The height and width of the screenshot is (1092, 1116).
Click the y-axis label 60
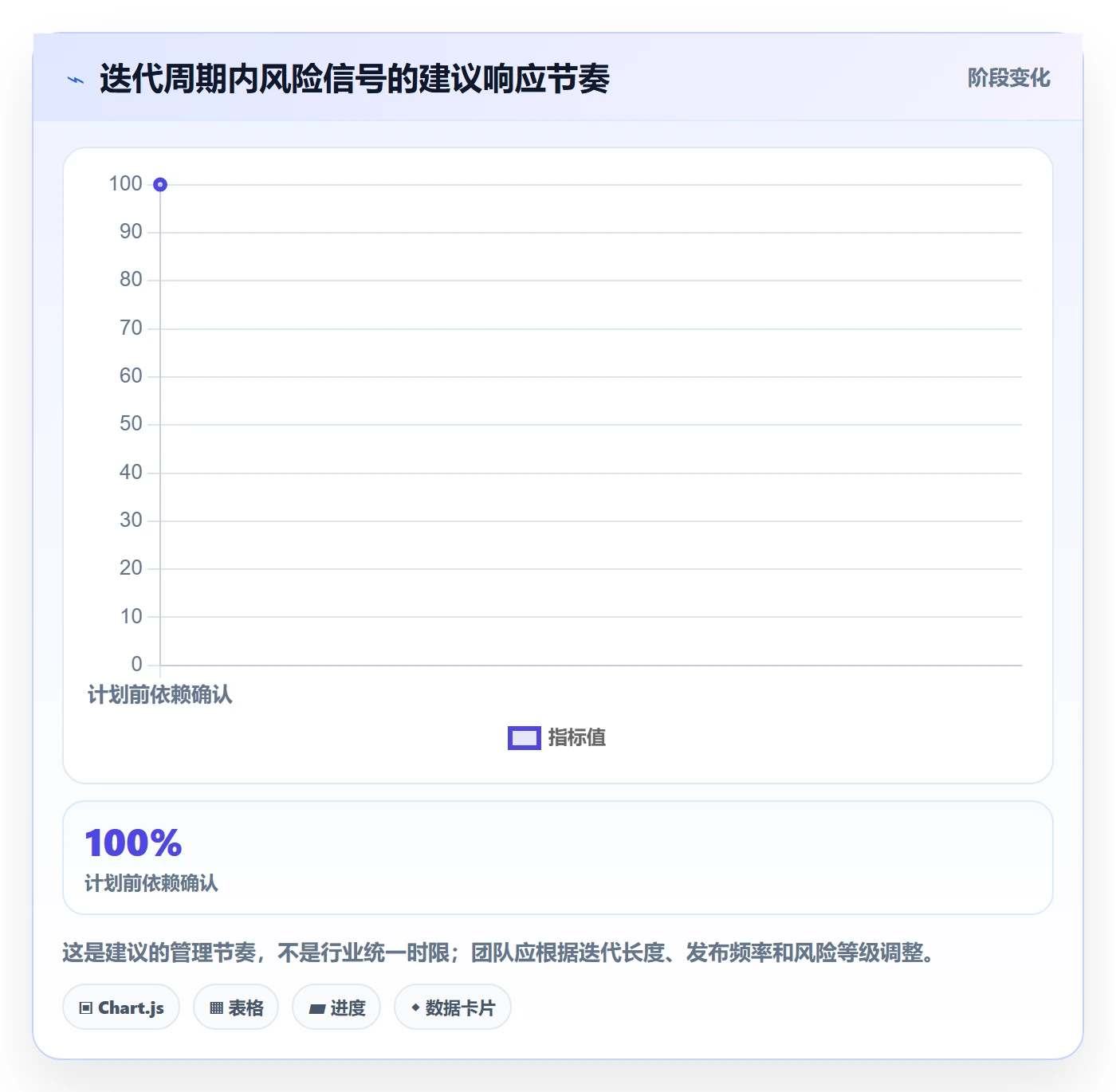click(x=131, y=376)
